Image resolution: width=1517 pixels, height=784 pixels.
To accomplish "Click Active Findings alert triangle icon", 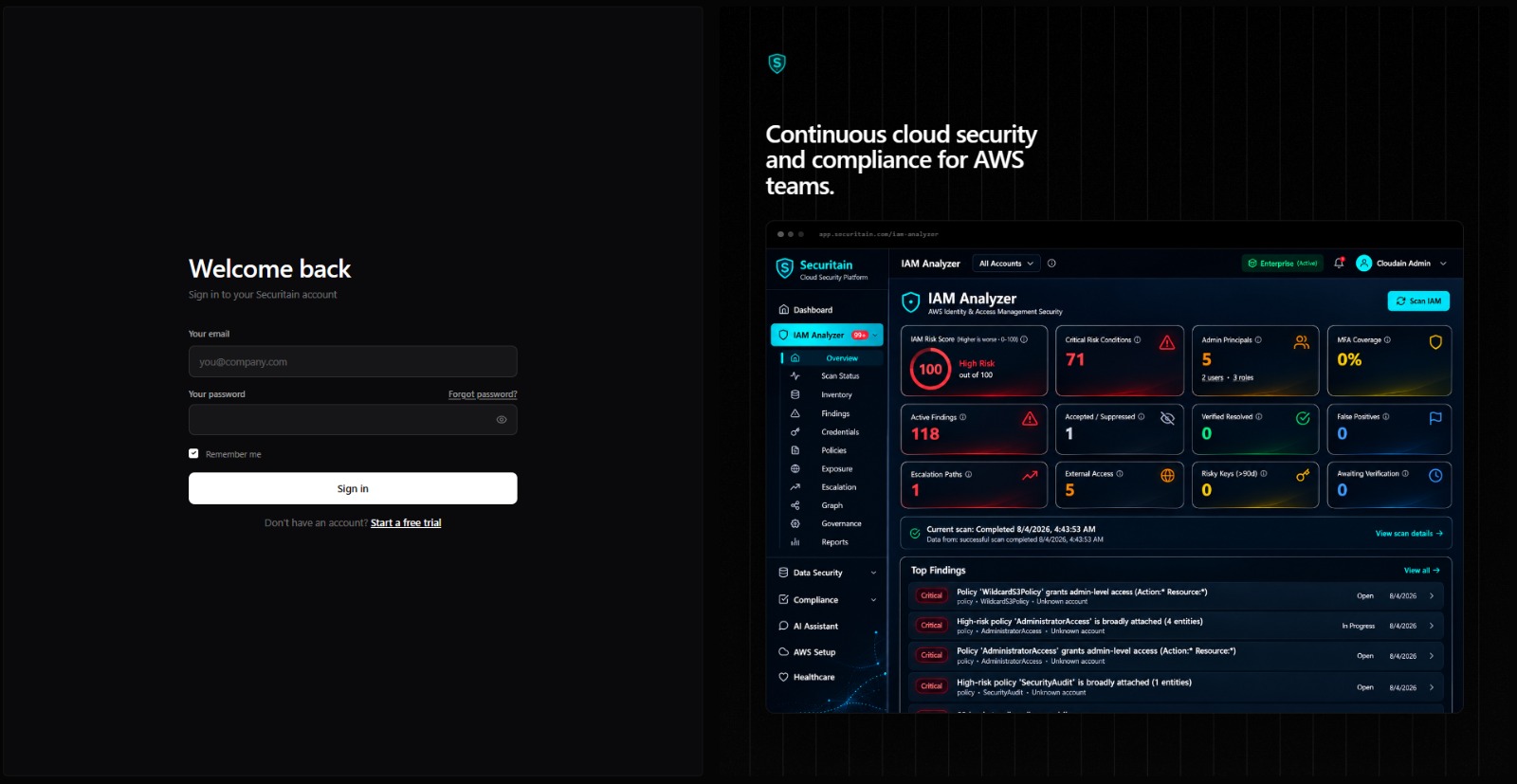I will point(1030,419).
